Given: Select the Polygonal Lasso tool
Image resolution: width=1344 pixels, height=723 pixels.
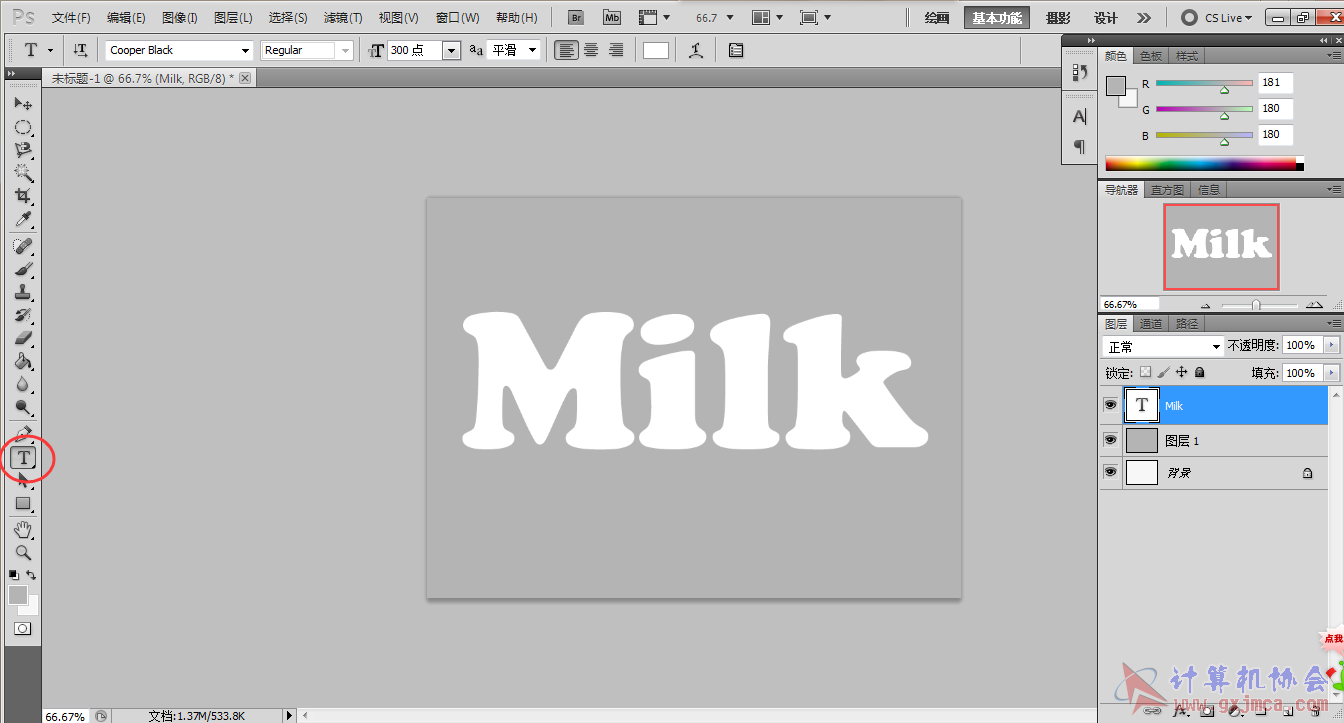Looking at the screenshot, I should coord(22,150).
